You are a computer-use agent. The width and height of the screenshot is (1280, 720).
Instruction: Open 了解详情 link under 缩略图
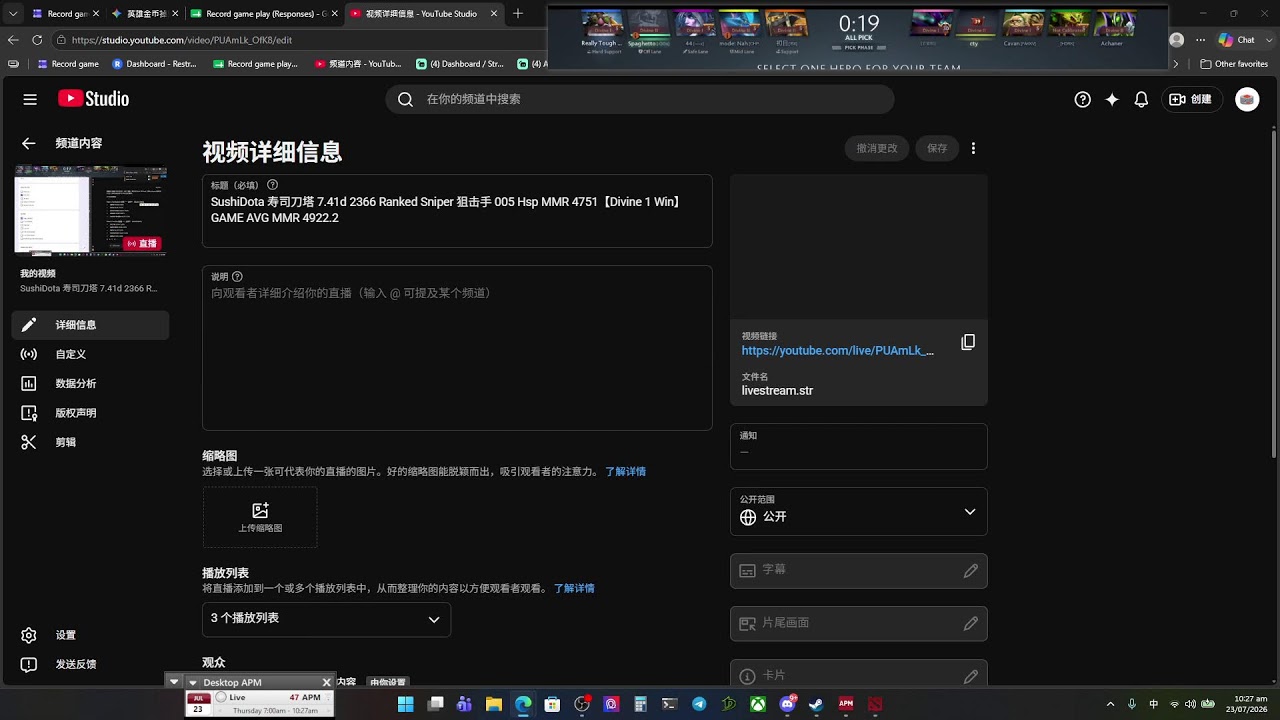[x=625, y=472]
